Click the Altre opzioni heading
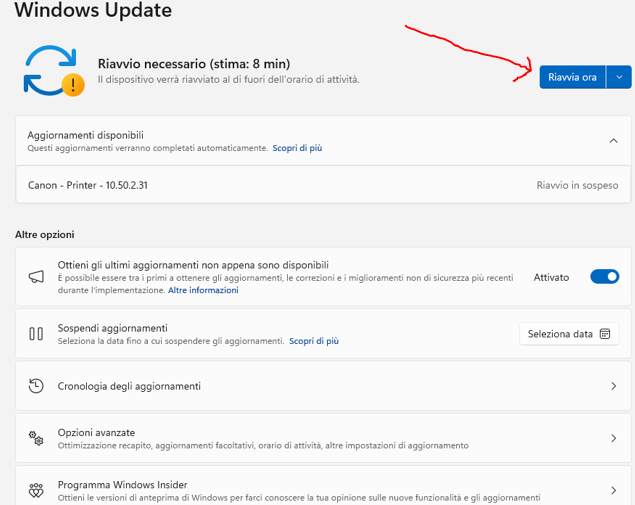The height and width of the screenshot is (505, 635). (45, 234)
